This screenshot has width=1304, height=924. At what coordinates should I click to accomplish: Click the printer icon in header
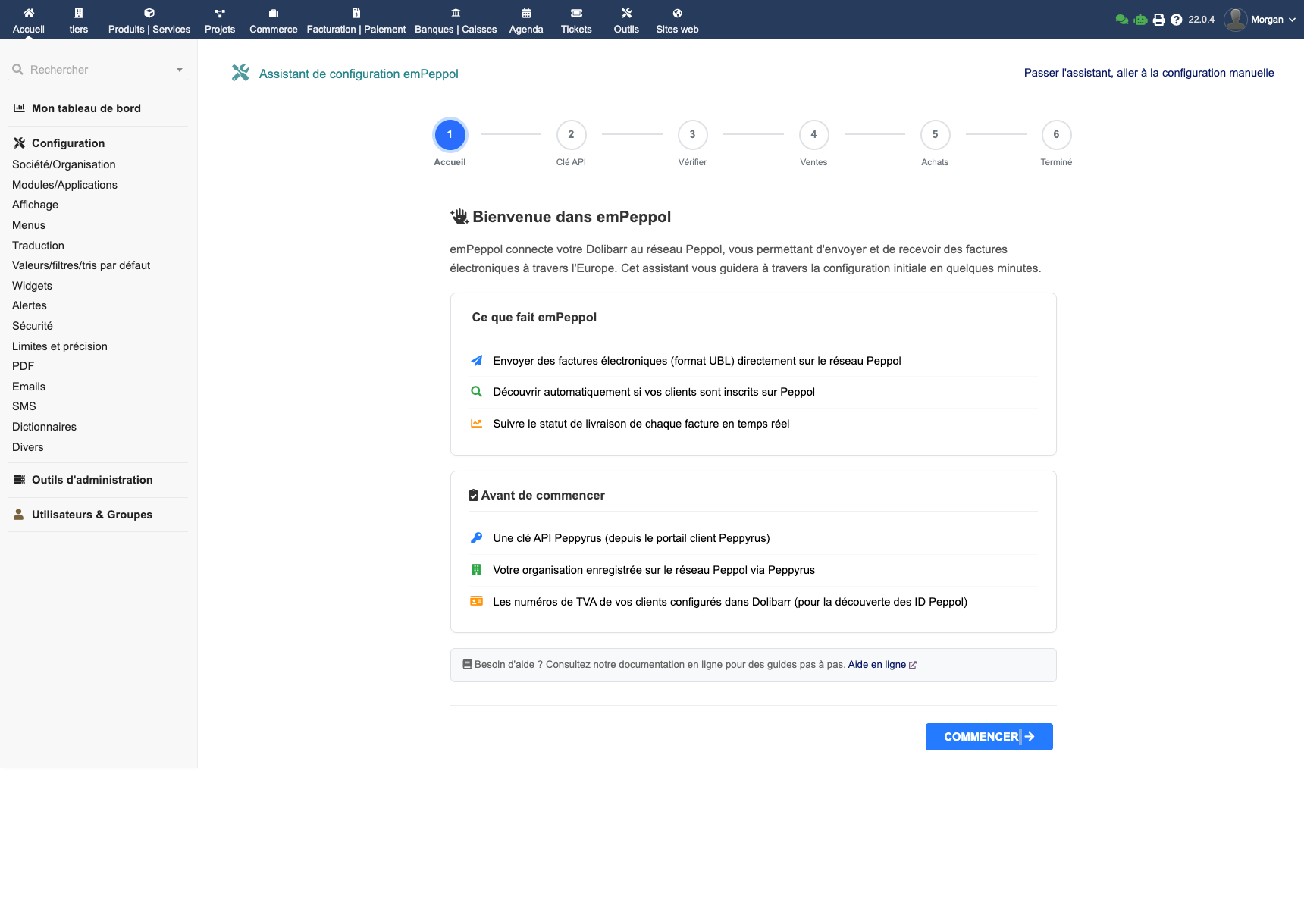pos(1158,20)
